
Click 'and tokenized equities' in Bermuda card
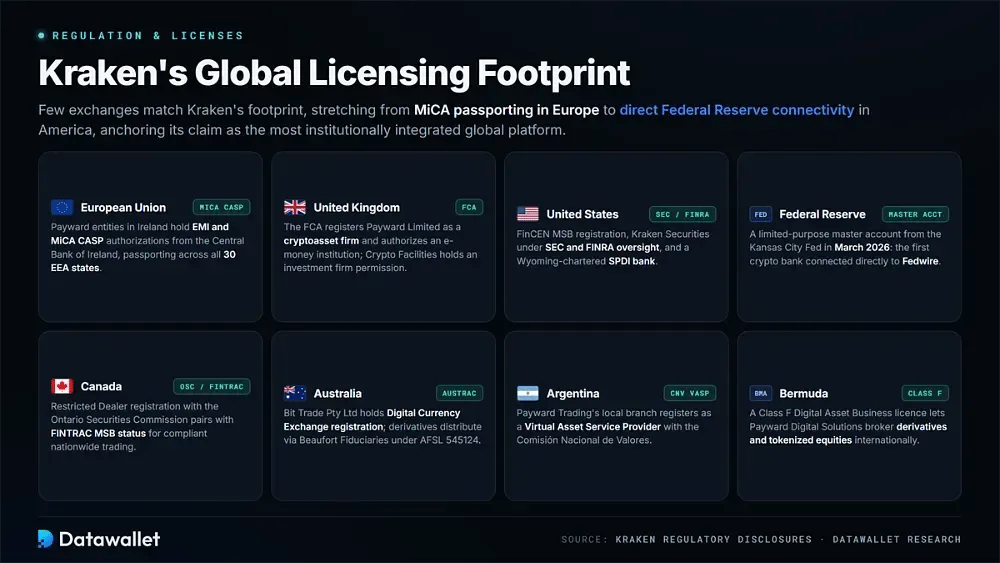click(x=800, y=441)
